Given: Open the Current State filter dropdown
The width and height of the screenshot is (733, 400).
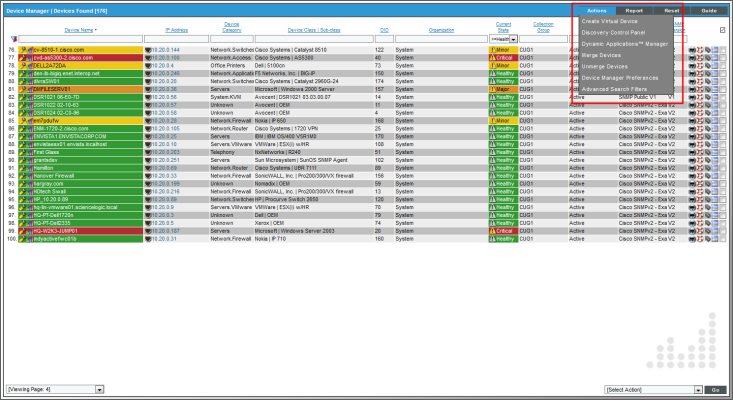Looking at the screenshot, I should 502,39.
